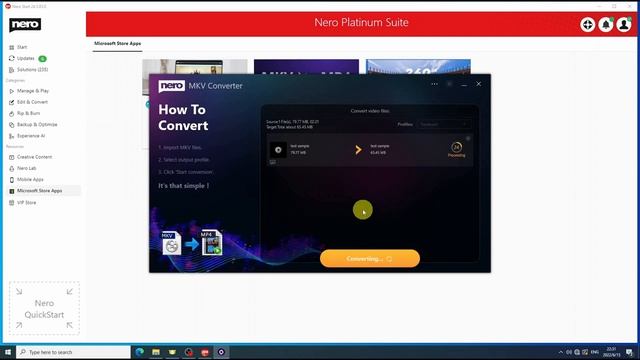The width and height of the screenshot is (640, 360).
Task: Open Action Center in system tray
Action: (x=629, y=352)
